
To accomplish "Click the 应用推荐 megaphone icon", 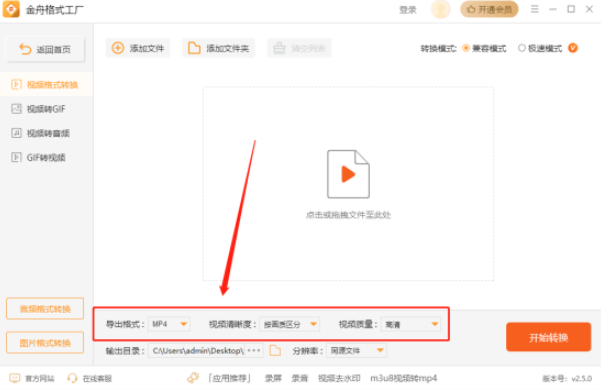I will tap(193, 378).
